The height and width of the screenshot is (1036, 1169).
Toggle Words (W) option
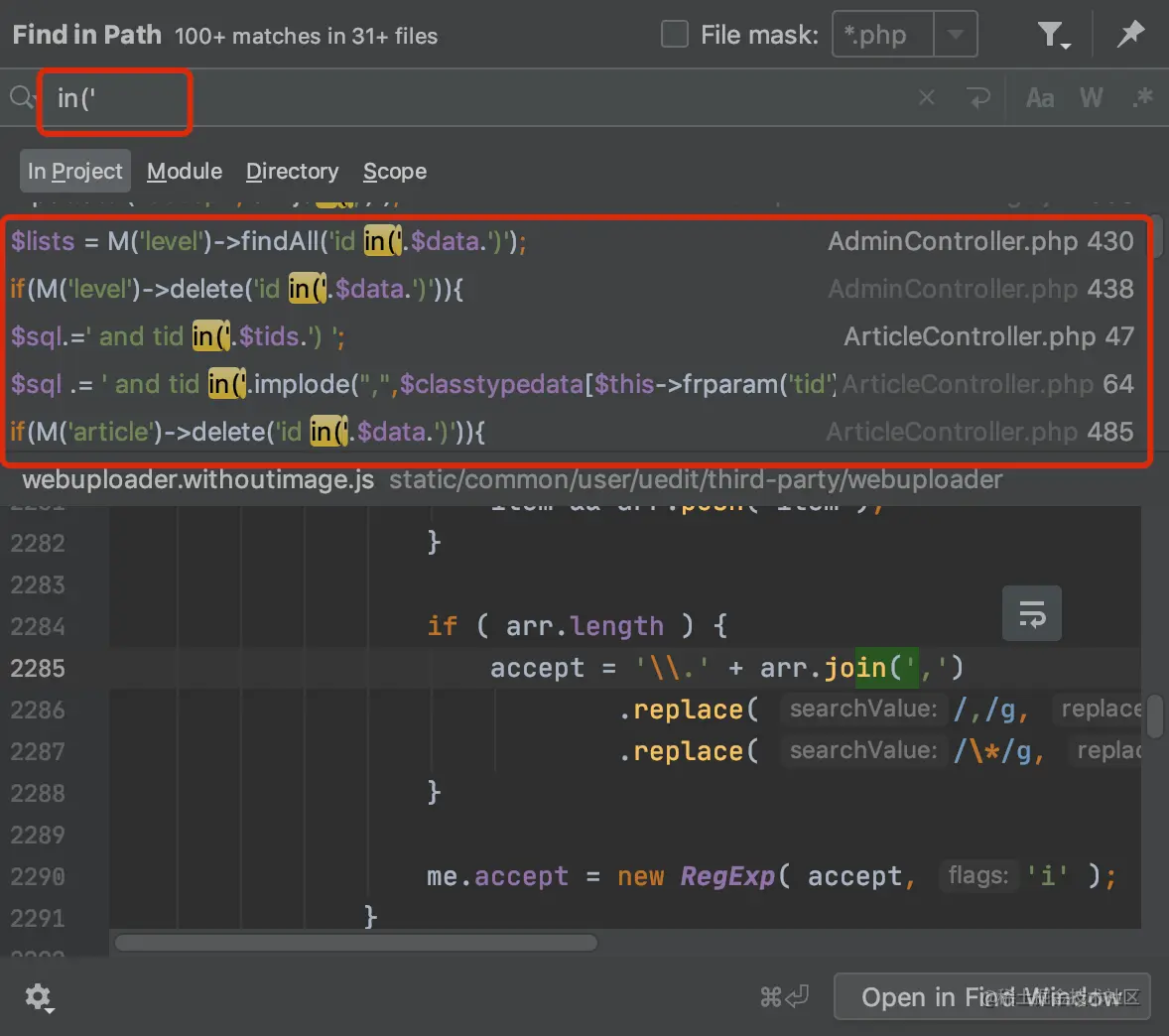[1092, 97]
